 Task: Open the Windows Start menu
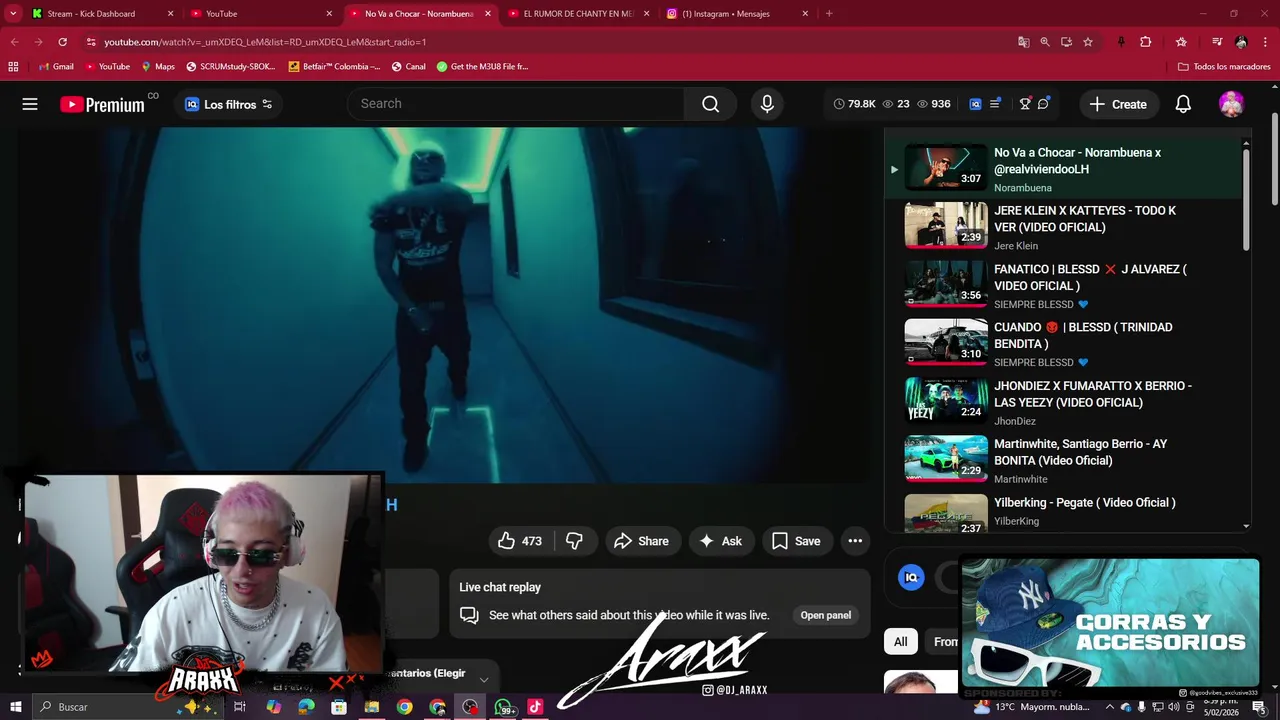(x=15, y=707)
